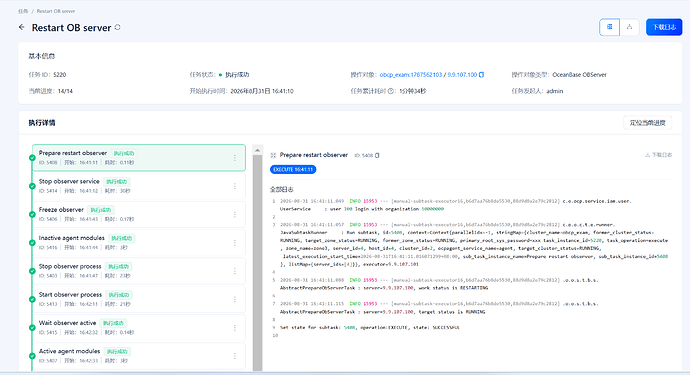Click the green check icon for Stop observer process
The width and height of the screenshot is (690, 375).
coord(32,271)
